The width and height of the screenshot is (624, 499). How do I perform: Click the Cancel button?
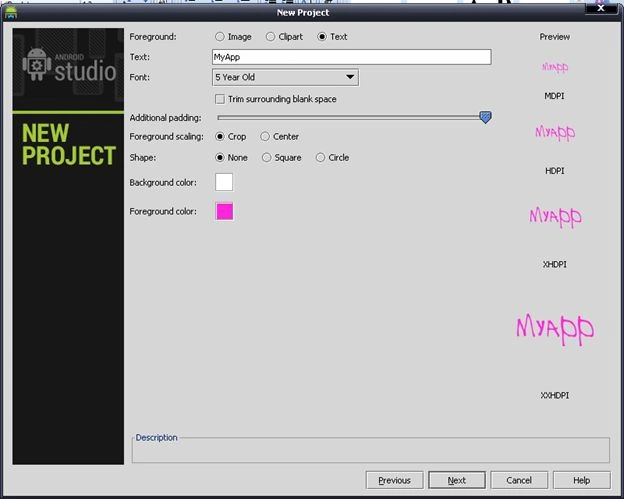point(519,480)
